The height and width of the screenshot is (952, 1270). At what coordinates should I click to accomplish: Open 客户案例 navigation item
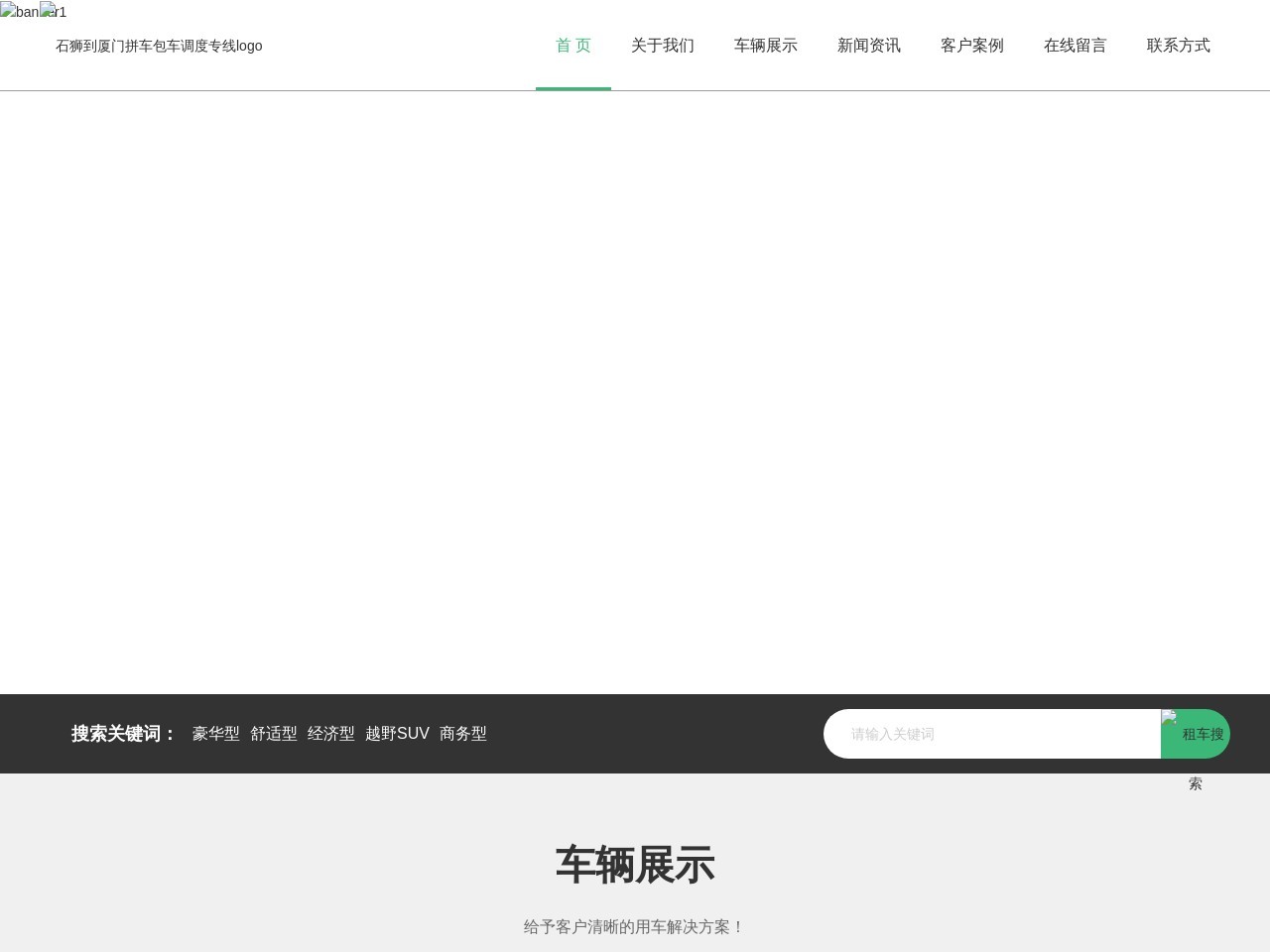(972, 45)
